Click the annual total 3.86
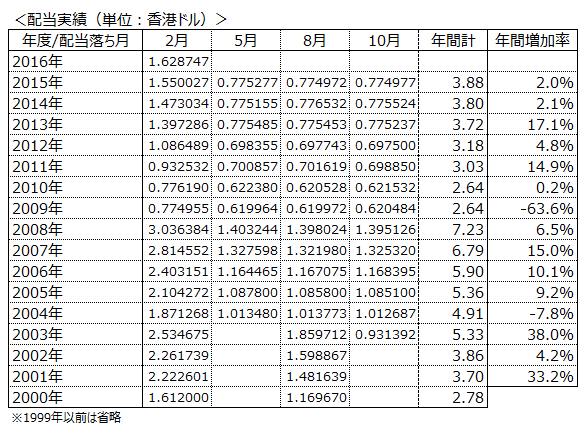Viewport: 585px width, 437px height. point(468,355)
